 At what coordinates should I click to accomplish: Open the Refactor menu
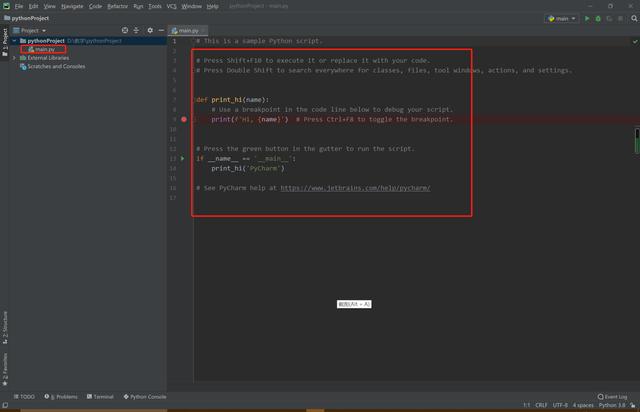117,6
